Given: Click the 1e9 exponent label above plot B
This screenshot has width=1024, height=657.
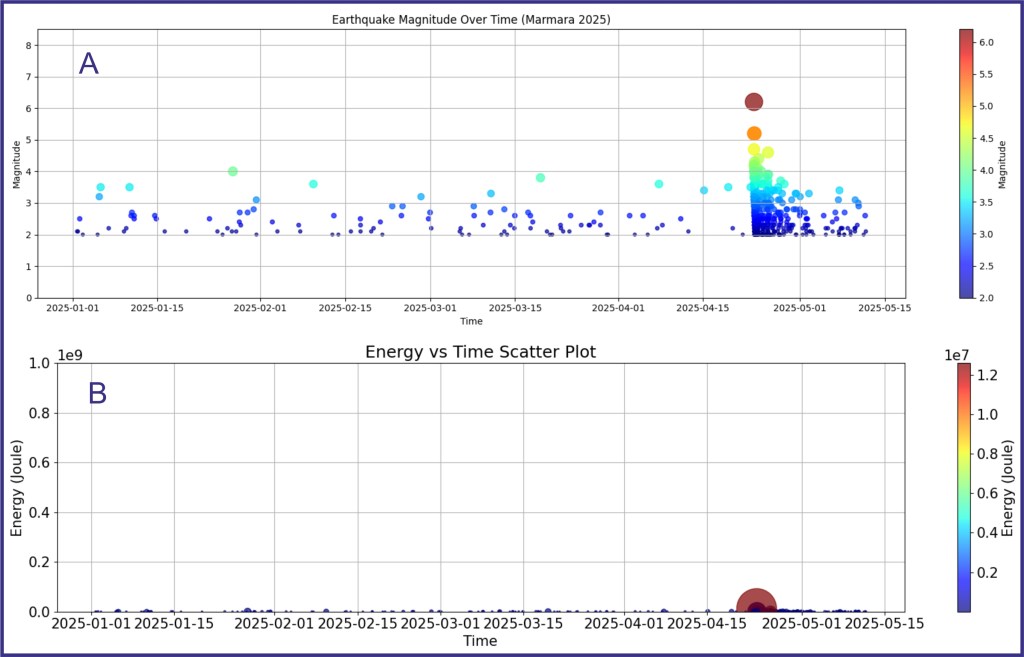Looking at the screenshot, I should 73,353.
